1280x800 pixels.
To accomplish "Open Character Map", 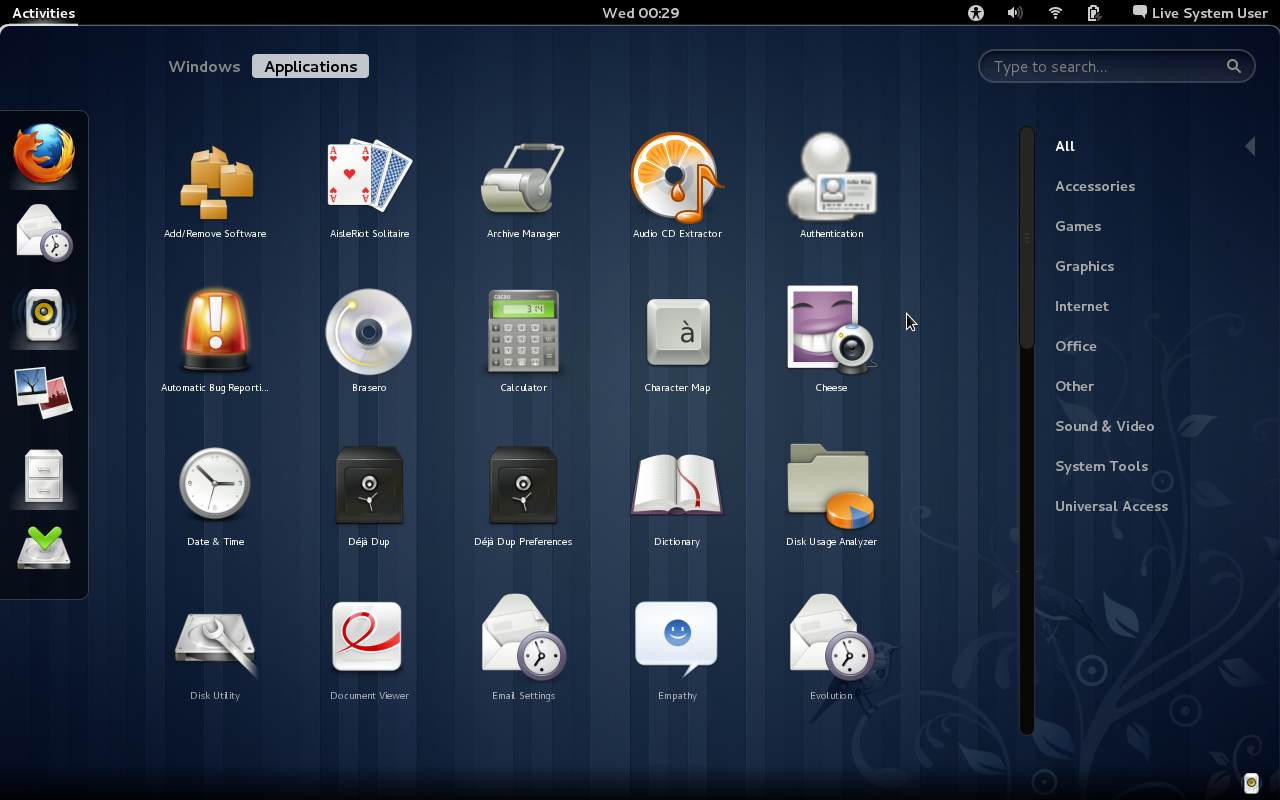I will 676,330.
